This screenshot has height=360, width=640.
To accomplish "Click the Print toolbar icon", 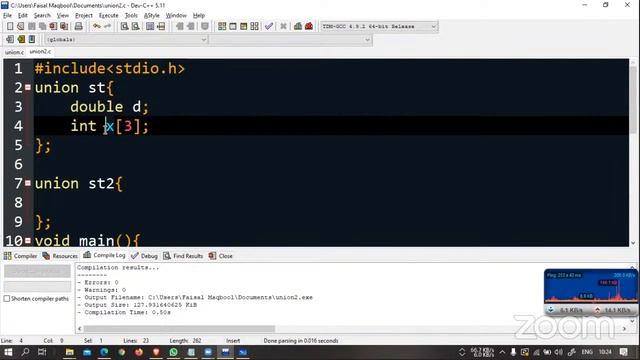I will coord(78,26).
